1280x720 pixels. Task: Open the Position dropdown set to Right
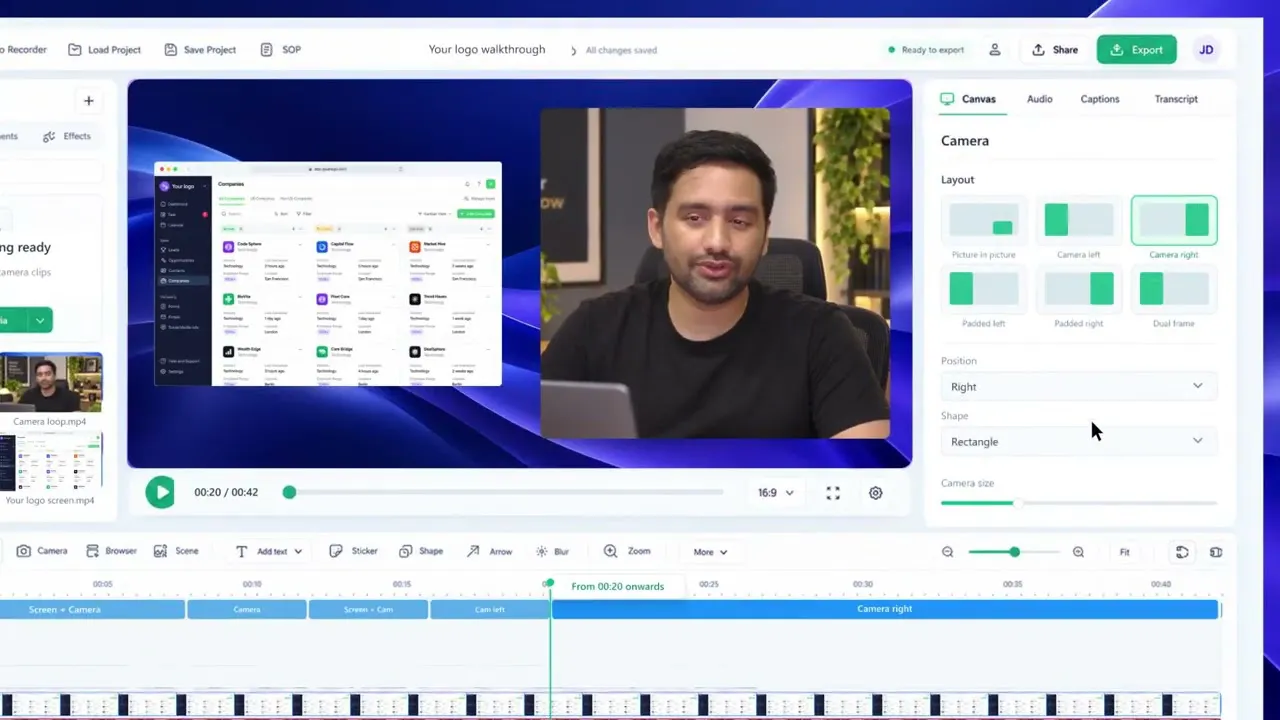click(1078, 386)
